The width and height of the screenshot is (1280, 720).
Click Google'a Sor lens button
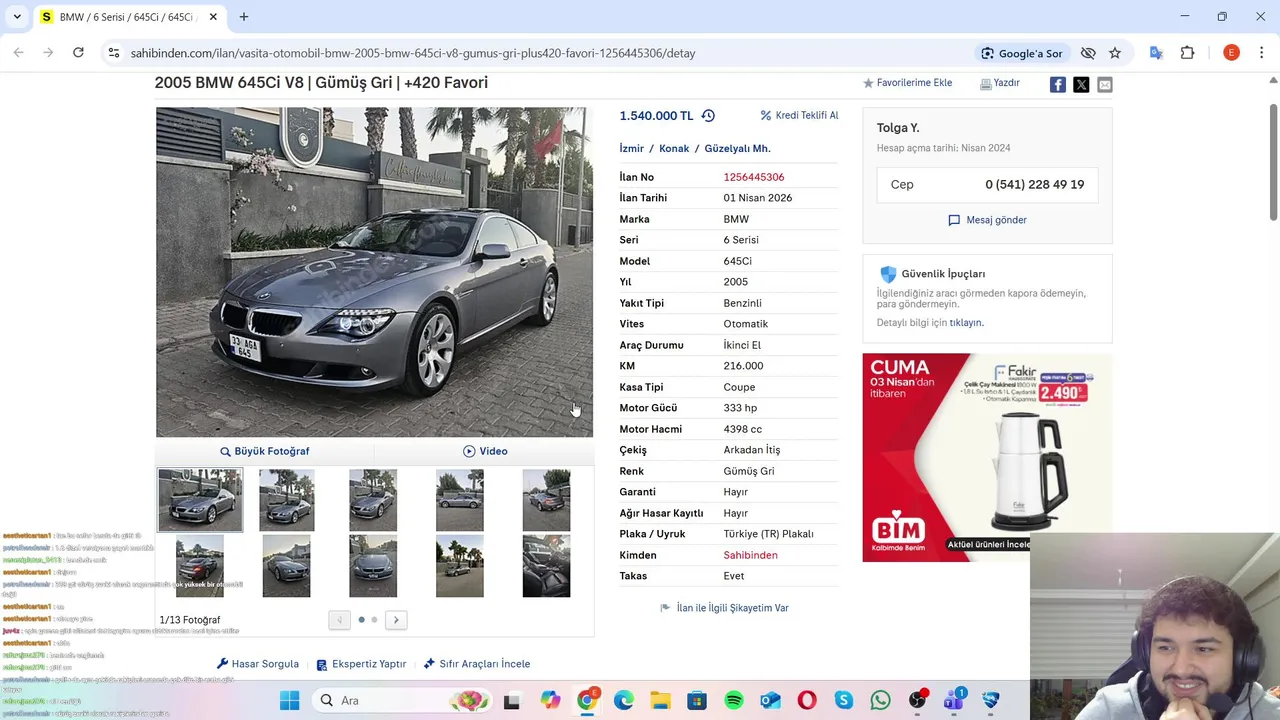(1021, 53)
